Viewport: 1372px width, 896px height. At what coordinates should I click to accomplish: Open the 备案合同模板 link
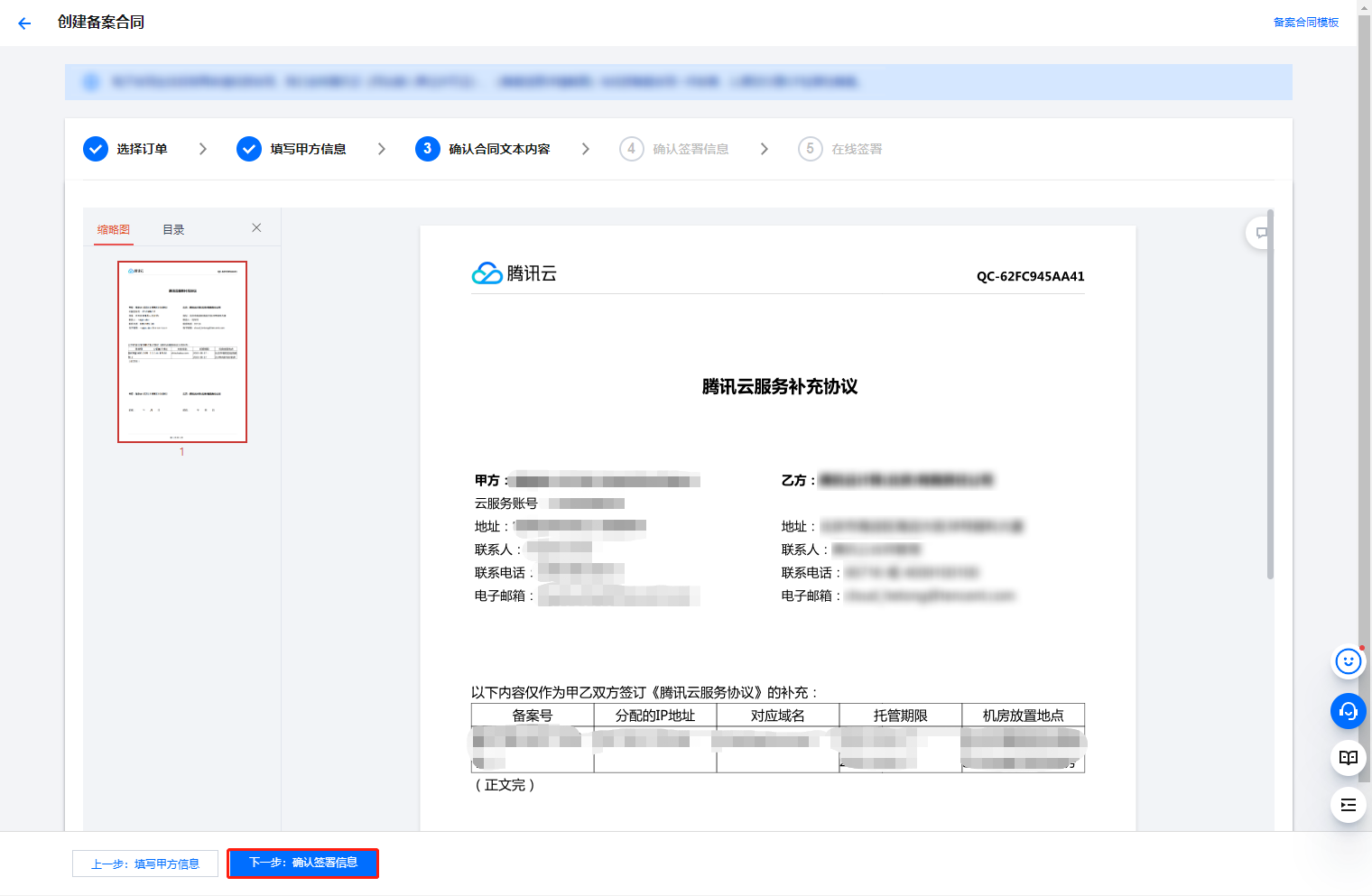(x=1305, y=23)
